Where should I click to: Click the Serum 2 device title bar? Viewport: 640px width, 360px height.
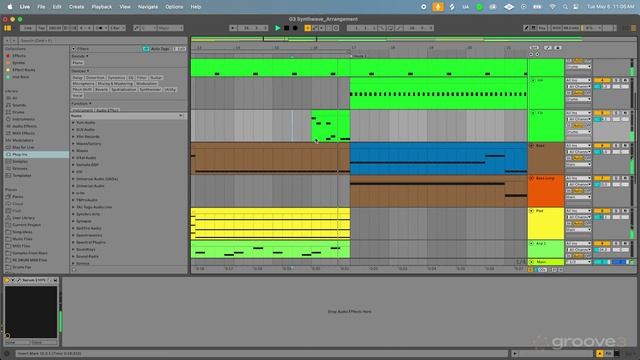tap(32, 280)
